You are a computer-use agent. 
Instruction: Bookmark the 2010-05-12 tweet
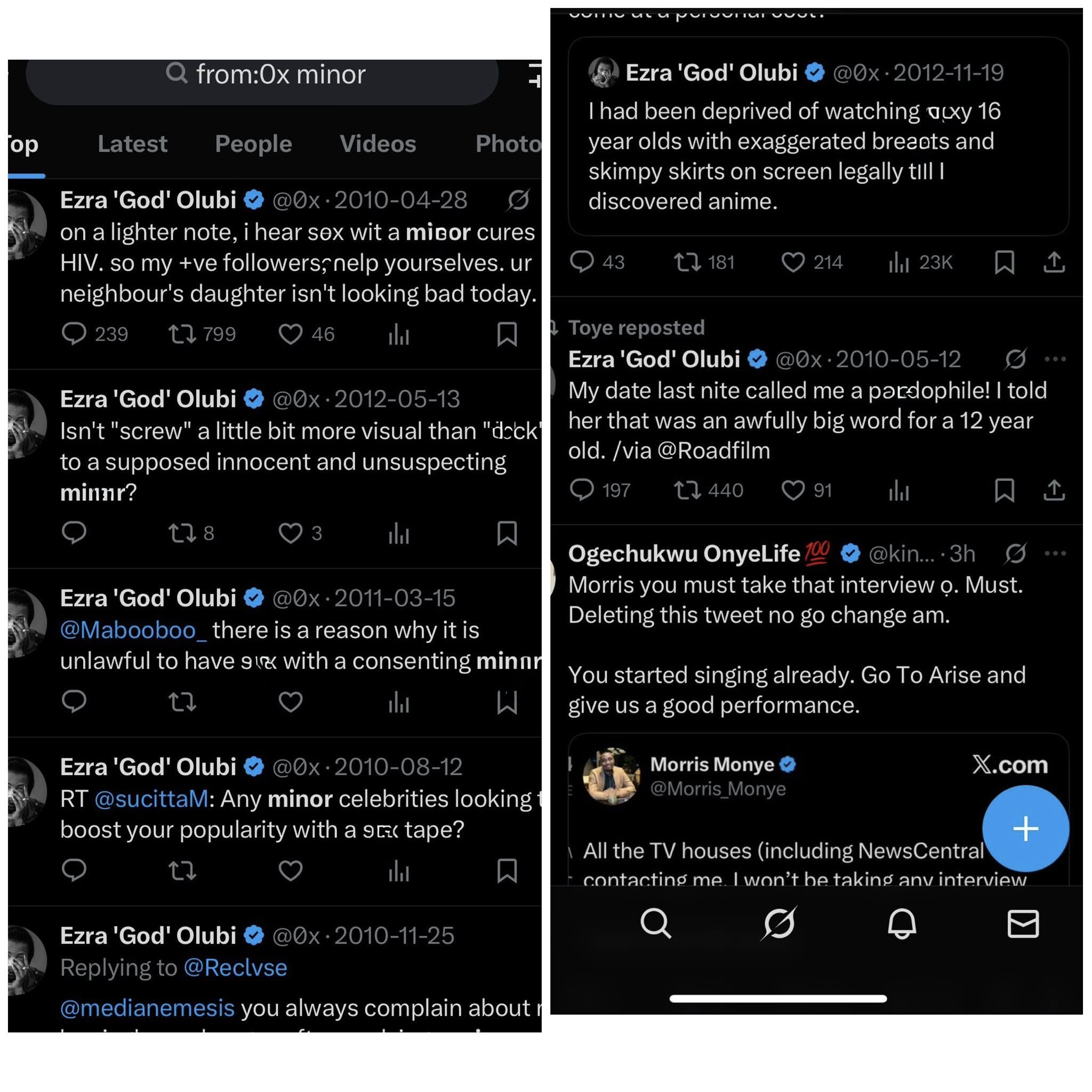click(1006, 491)
